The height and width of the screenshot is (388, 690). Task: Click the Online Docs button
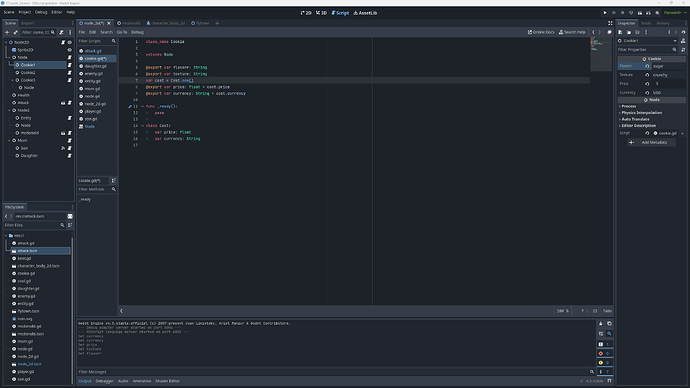point(541,32)
